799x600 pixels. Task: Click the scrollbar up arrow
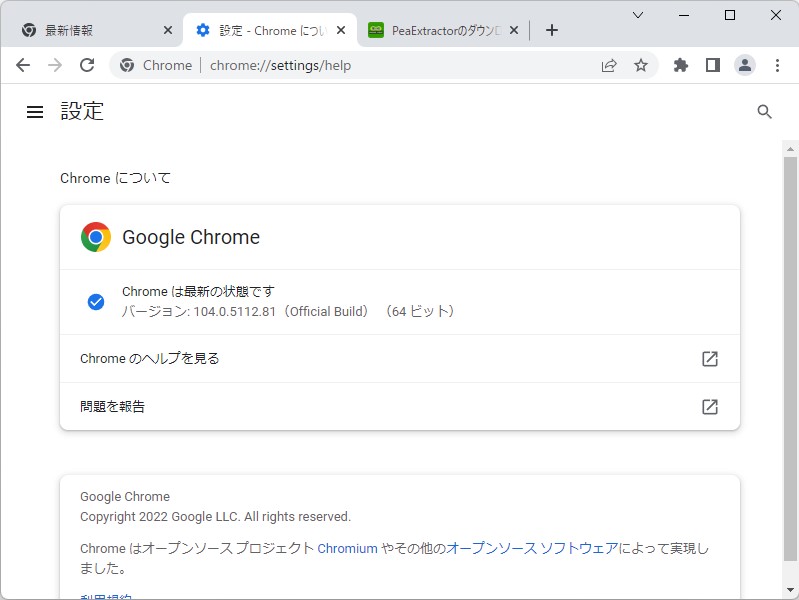click(790, 149)
